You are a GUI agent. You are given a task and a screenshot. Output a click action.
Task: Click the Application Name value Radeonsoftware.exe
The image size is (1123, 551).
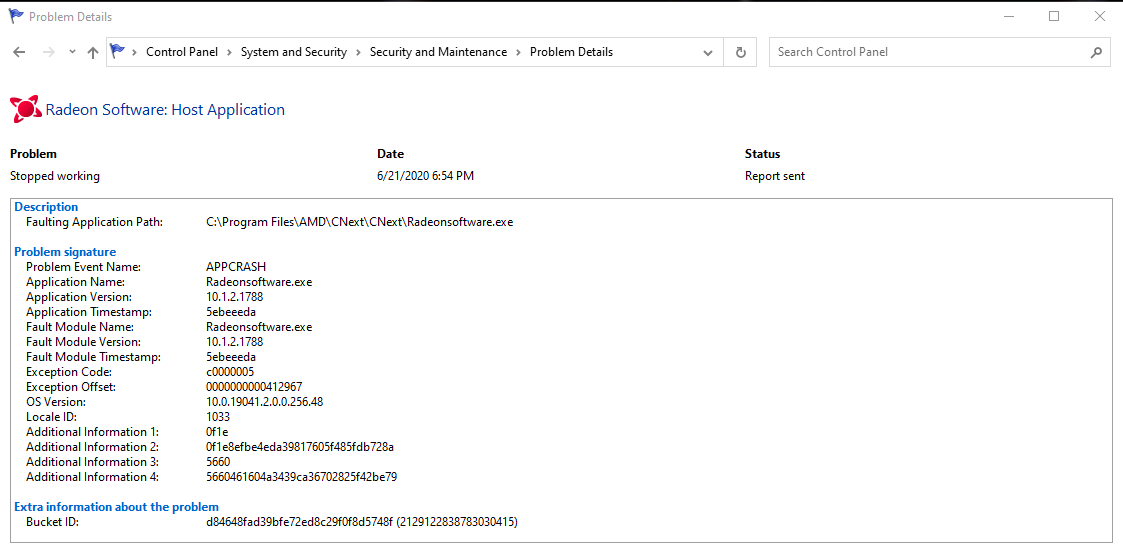pyautogui.click(x=259, y=282)
